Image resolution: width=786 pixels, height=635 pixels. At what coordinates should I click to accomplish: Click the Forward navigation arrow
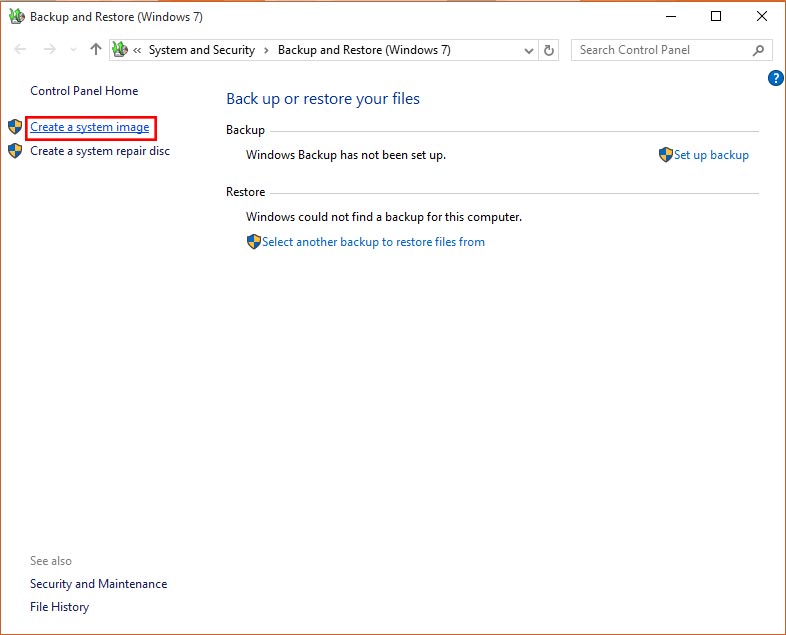pyautogui.click(x=48, y=50)
